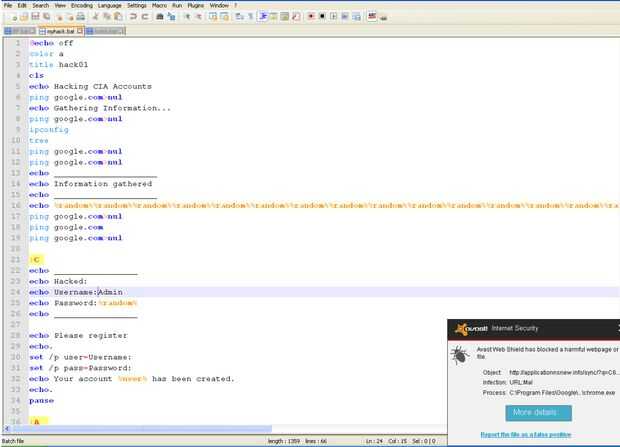Toggle synchronized horizontal scrolling icon
This screenshot has height=447, width=620.
pyautogui.click(x=224, y=17)
